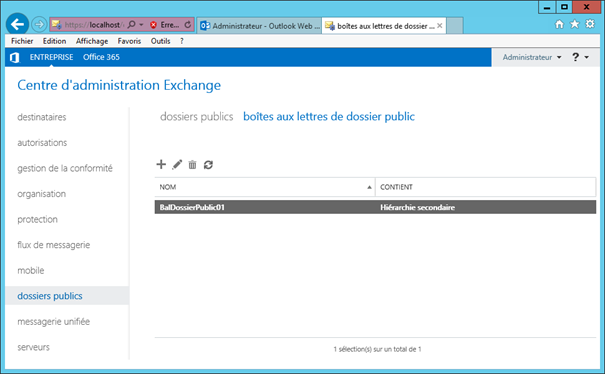Click the refresh list icon

click(x=208, y=165)
